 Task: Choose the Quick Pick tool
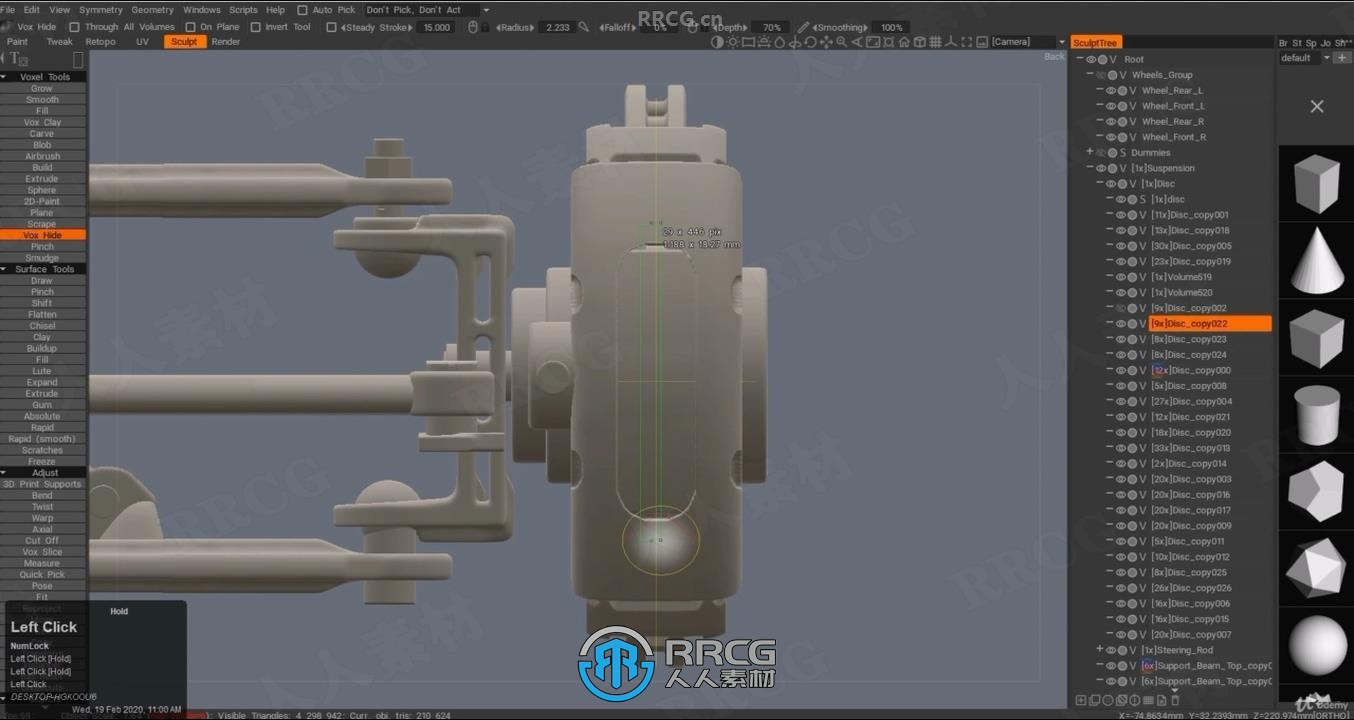coord(42,574)
